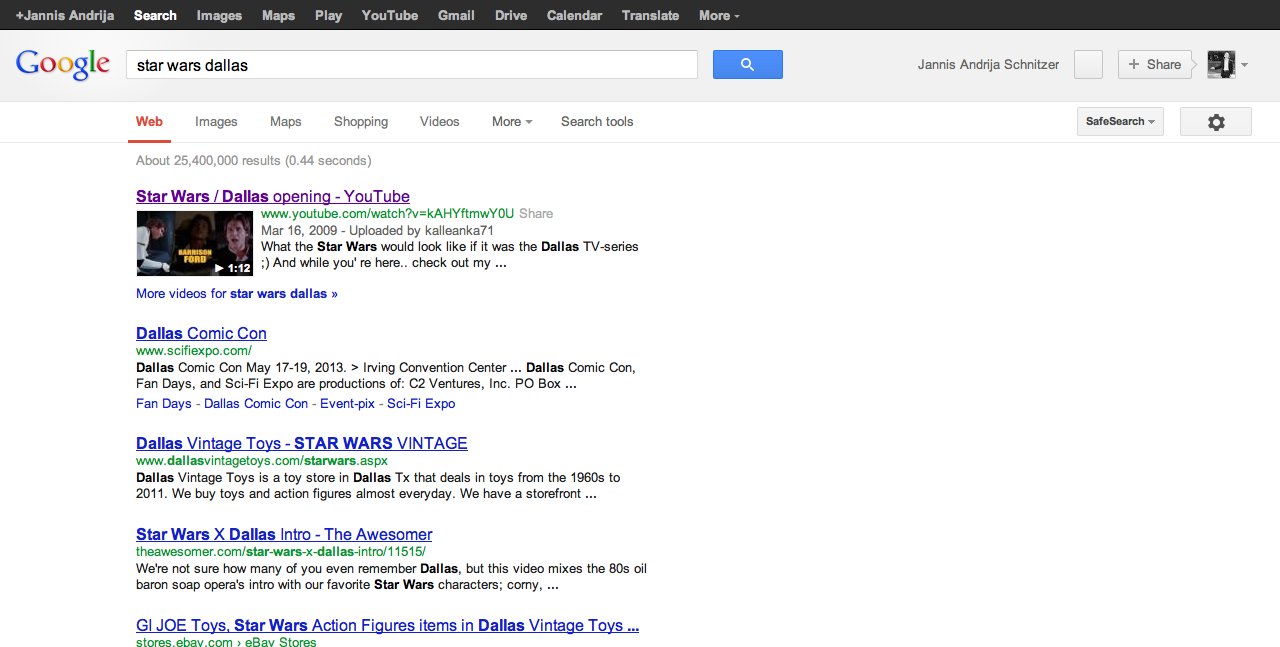1280x647 pixels.
Task: Open the Fan Days sitelink
Action: (x=163, y=403)
